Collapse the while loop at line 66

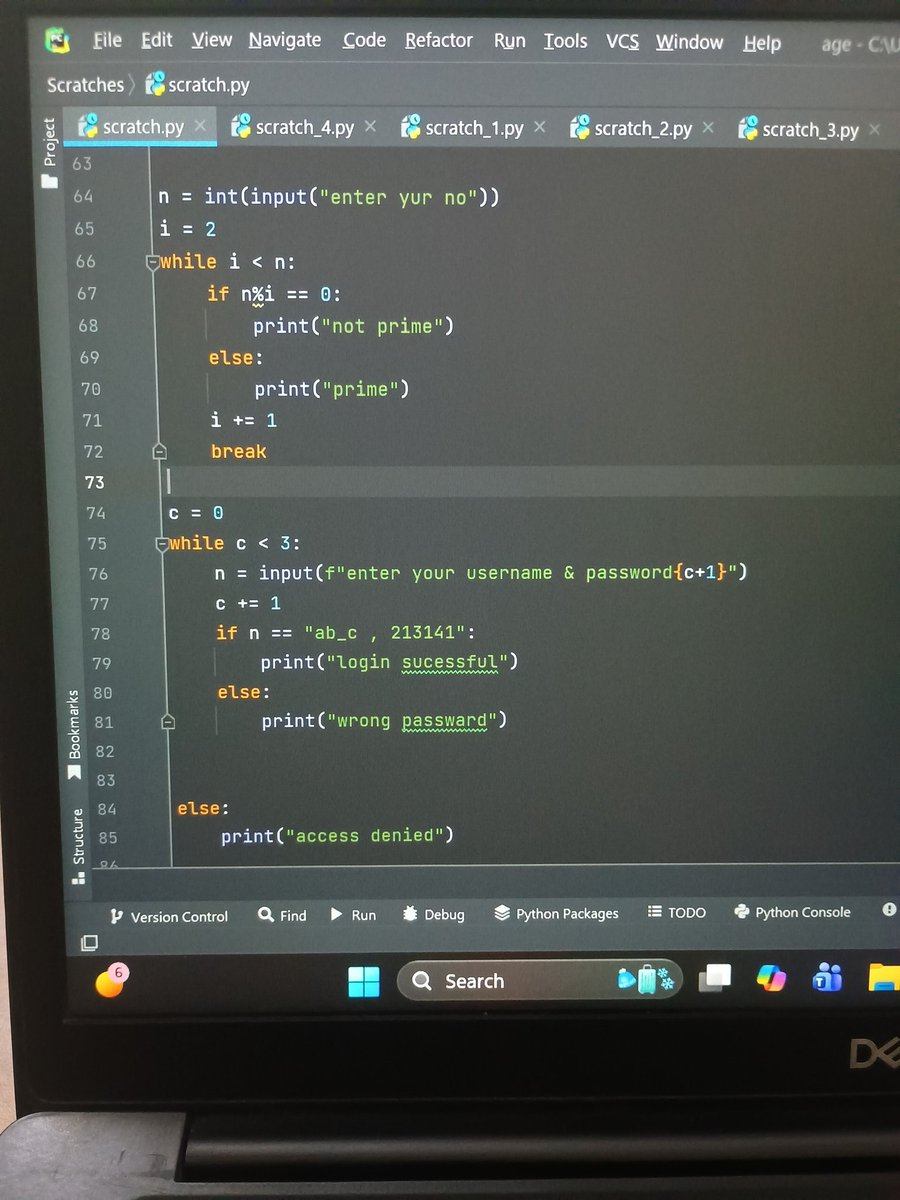click(152, 261)
